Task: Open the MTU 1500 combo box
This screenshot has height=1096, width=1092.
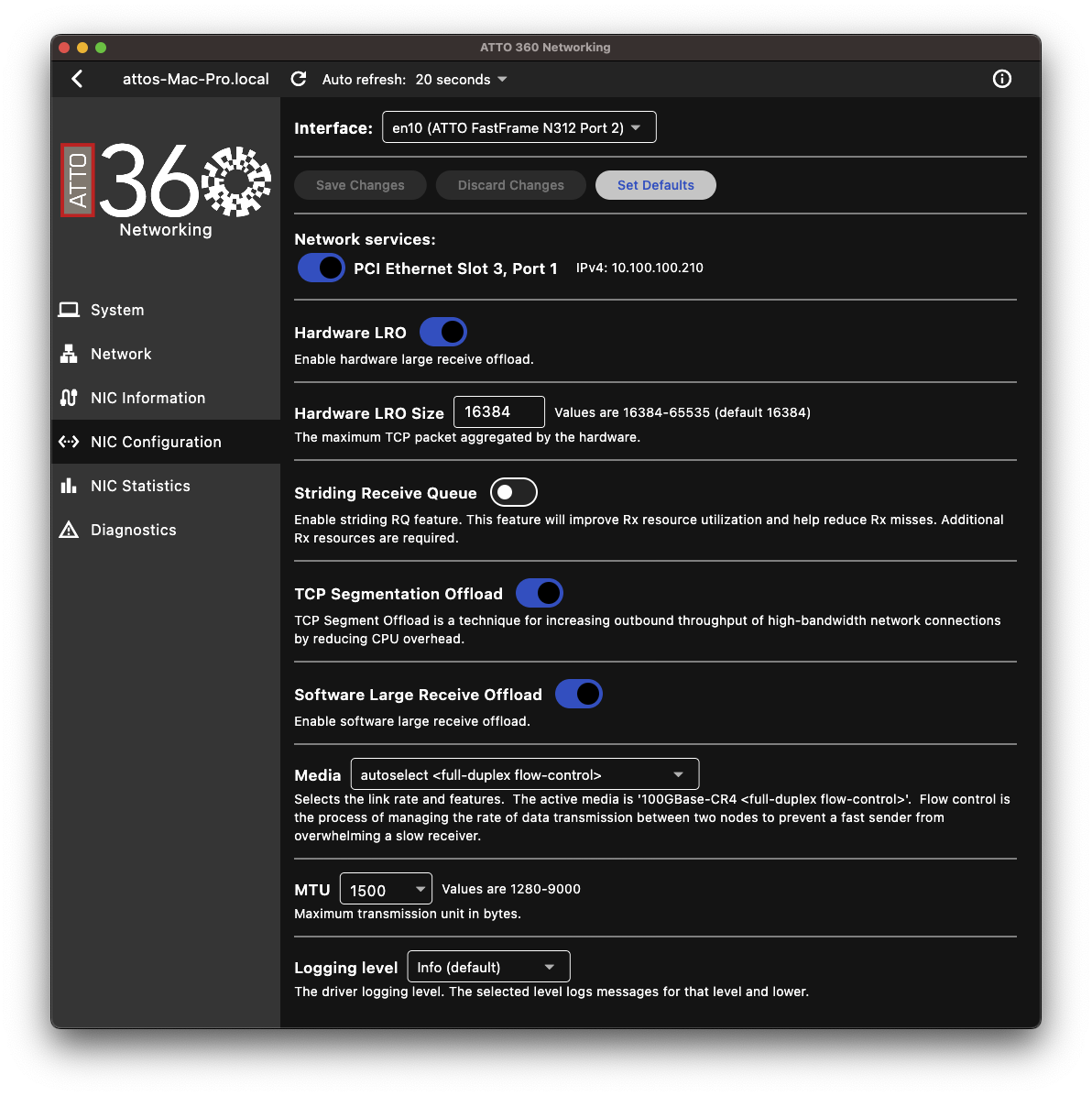Action: pos(386,889)
